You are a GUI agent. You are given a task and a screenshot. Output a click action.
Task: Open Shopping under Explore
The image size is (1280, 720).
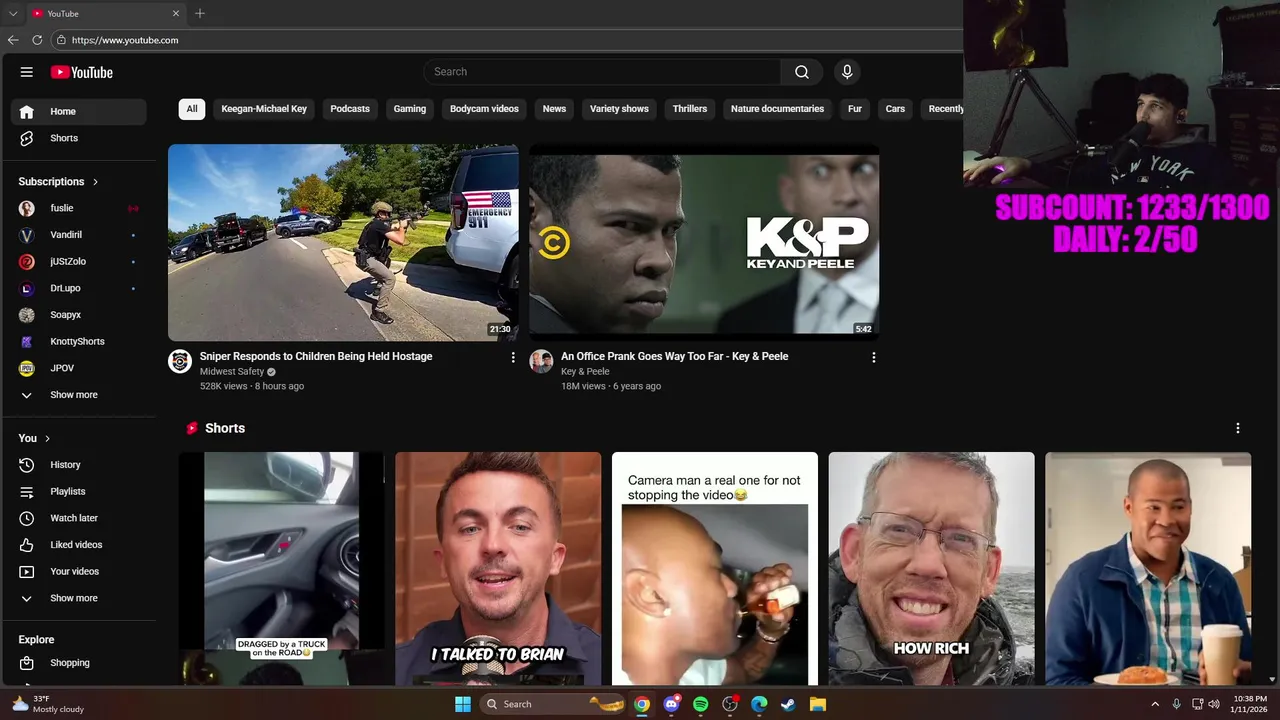[78, 663]
